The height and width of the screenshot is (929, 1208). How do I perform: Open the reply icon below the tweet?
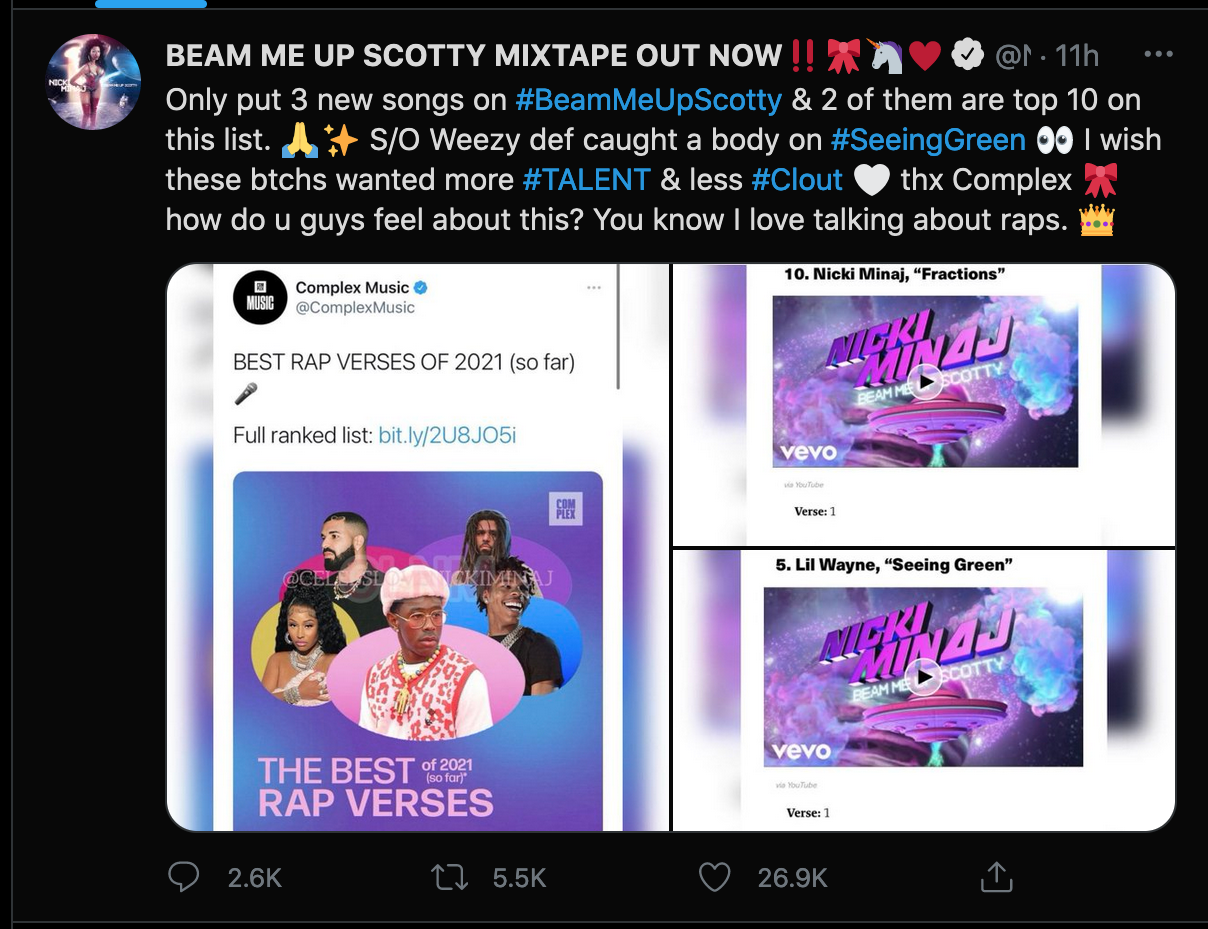183,877
